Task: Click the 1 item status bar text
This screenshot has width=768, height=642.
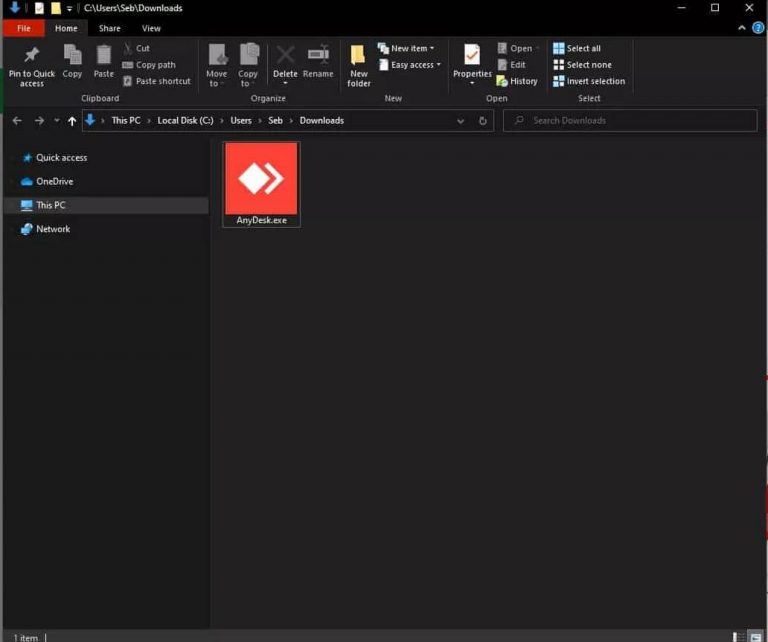Action: tap(25, 638)
